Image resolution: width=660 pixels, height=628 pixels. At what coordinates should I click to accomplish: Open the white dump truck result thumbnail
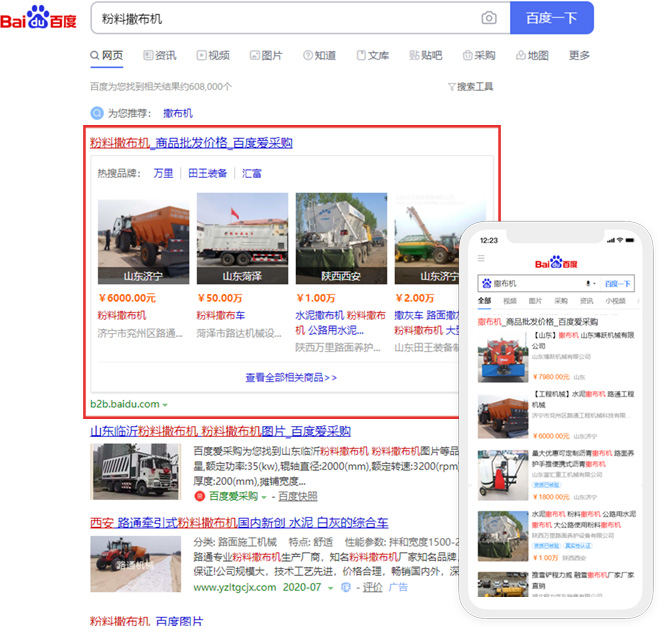pos(136,472)
